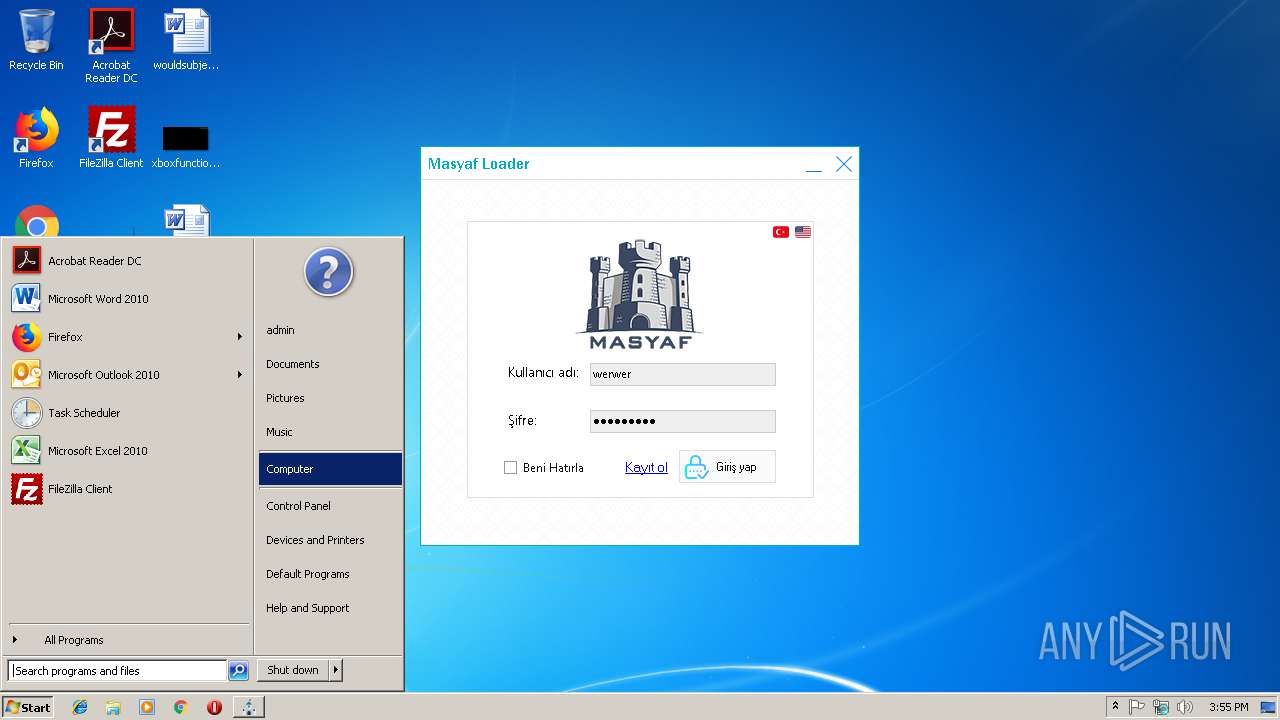Open Default Programs

[330, 574]
